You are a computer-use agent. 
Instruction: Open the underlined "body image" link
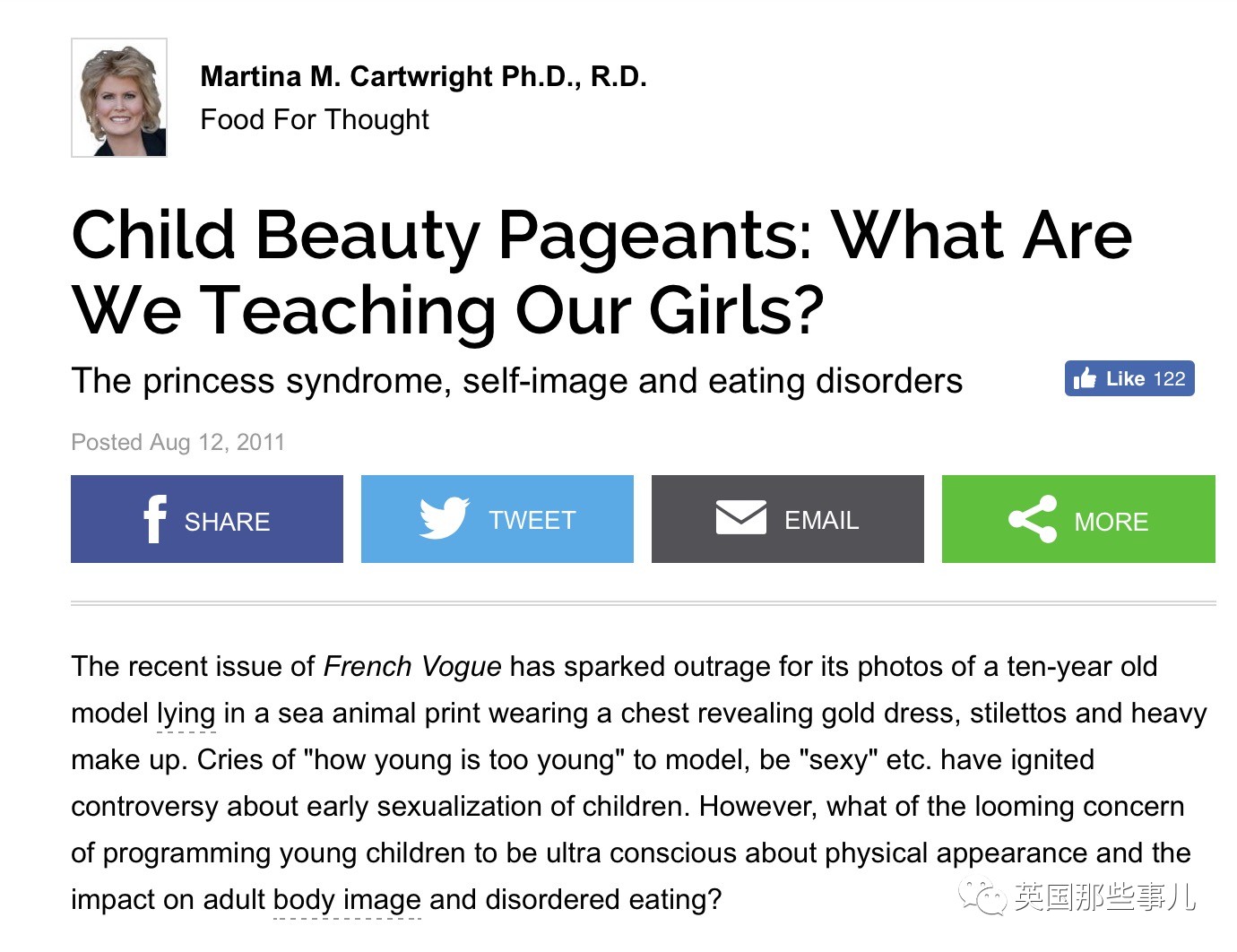[347, 899]
